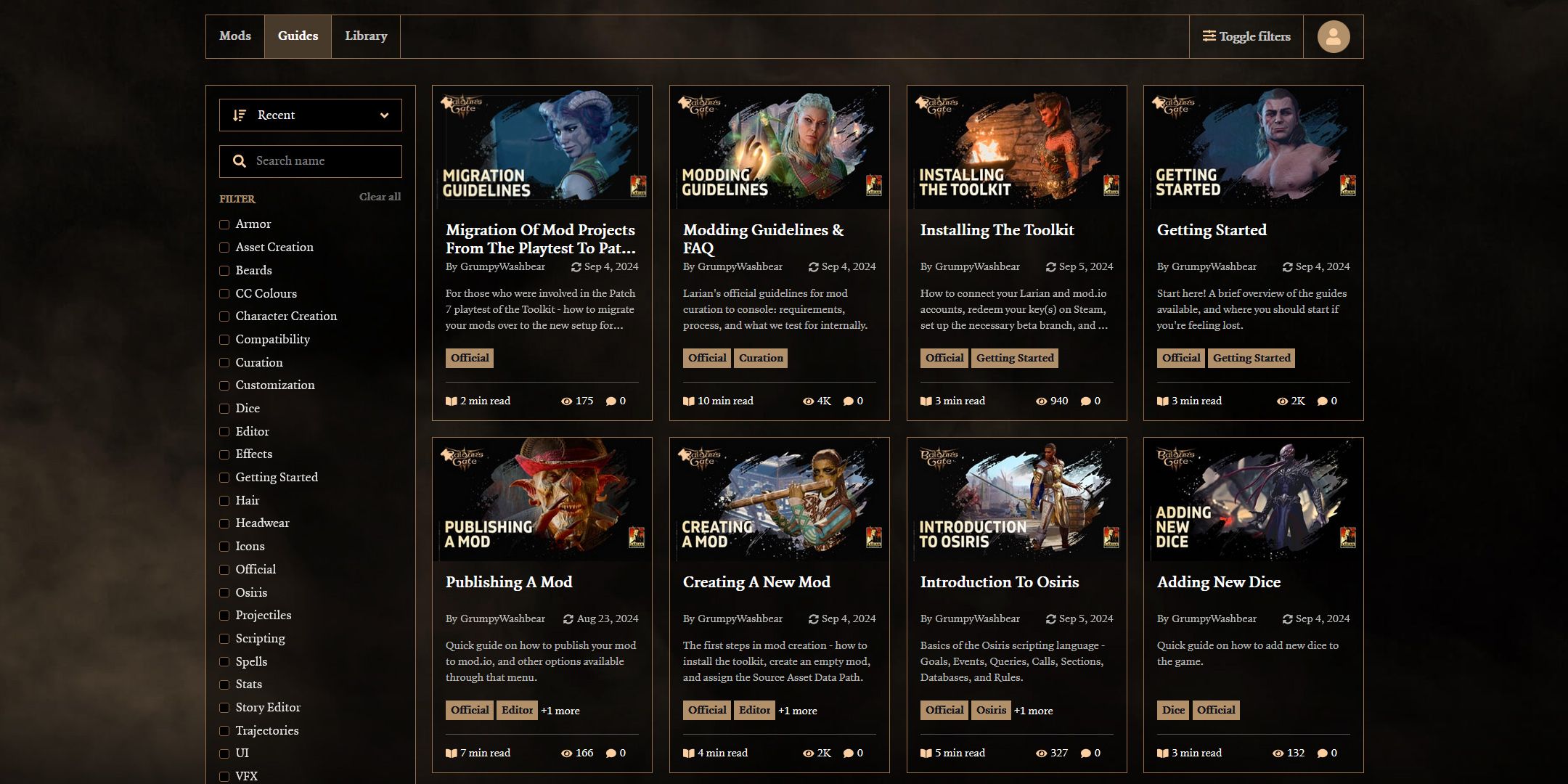Click the Creating A New Mod thumbnail
The width and height of the screenshot is (1568, 784).
click(x=778, y=496)
